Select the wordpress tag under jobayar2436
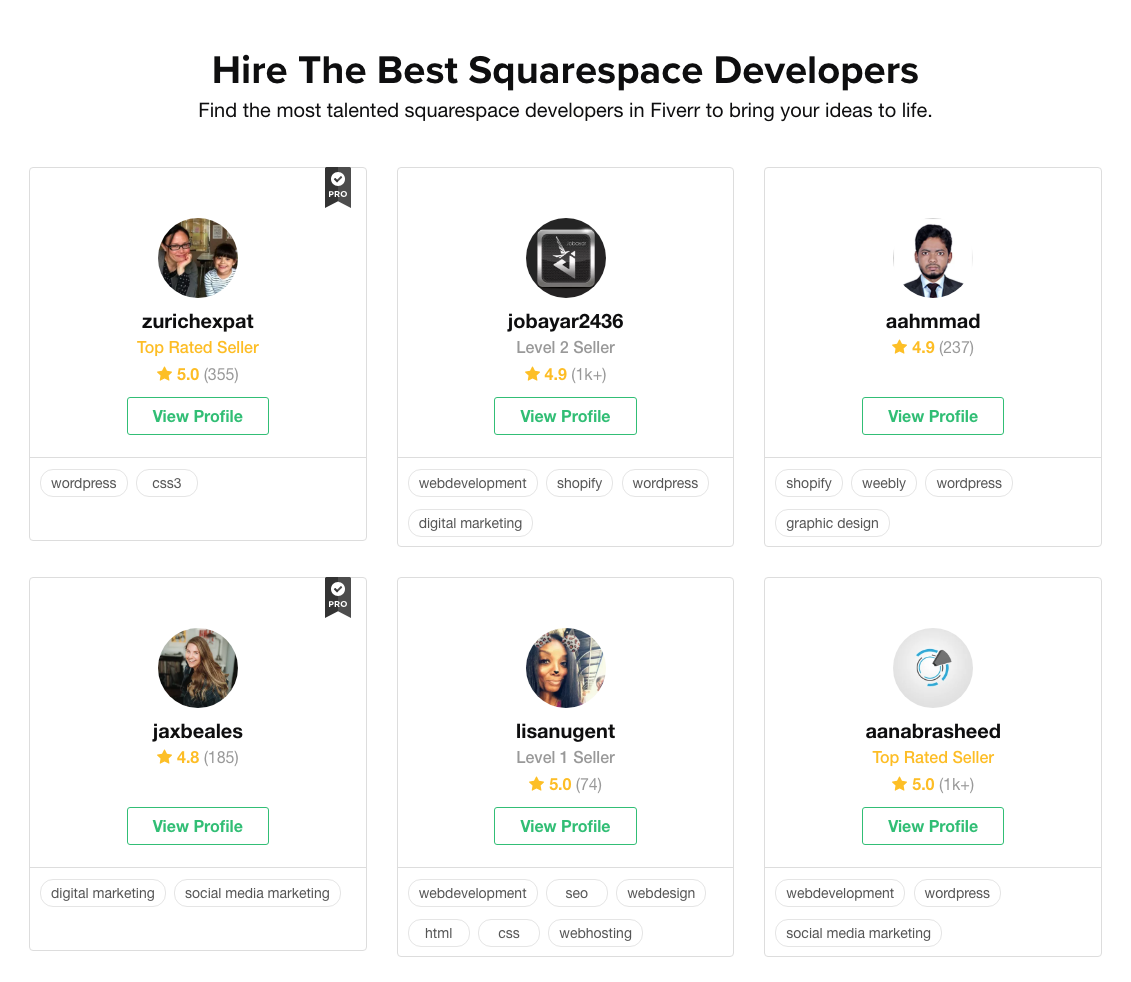Viewport: 1131px width, 982px height. tap(665, 483)
